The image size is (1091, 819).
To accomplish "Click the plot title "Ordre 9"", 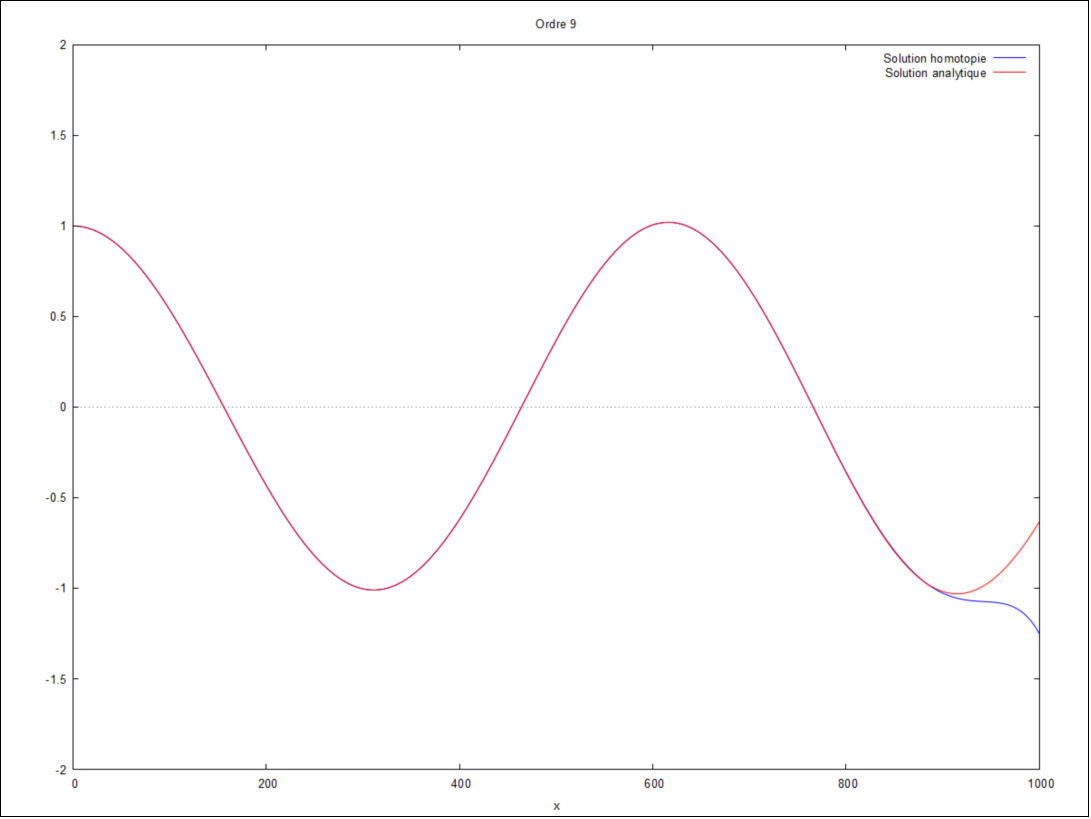I will point(555,24).
